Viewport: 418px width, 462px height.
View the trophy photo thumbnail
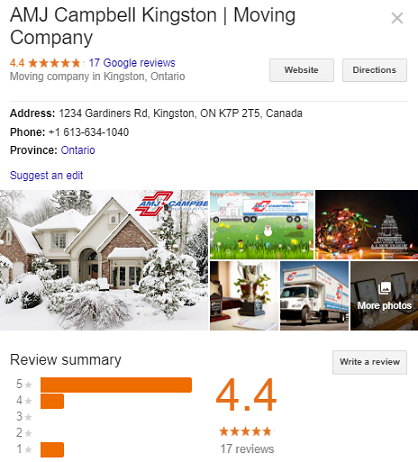coord(244,296)
